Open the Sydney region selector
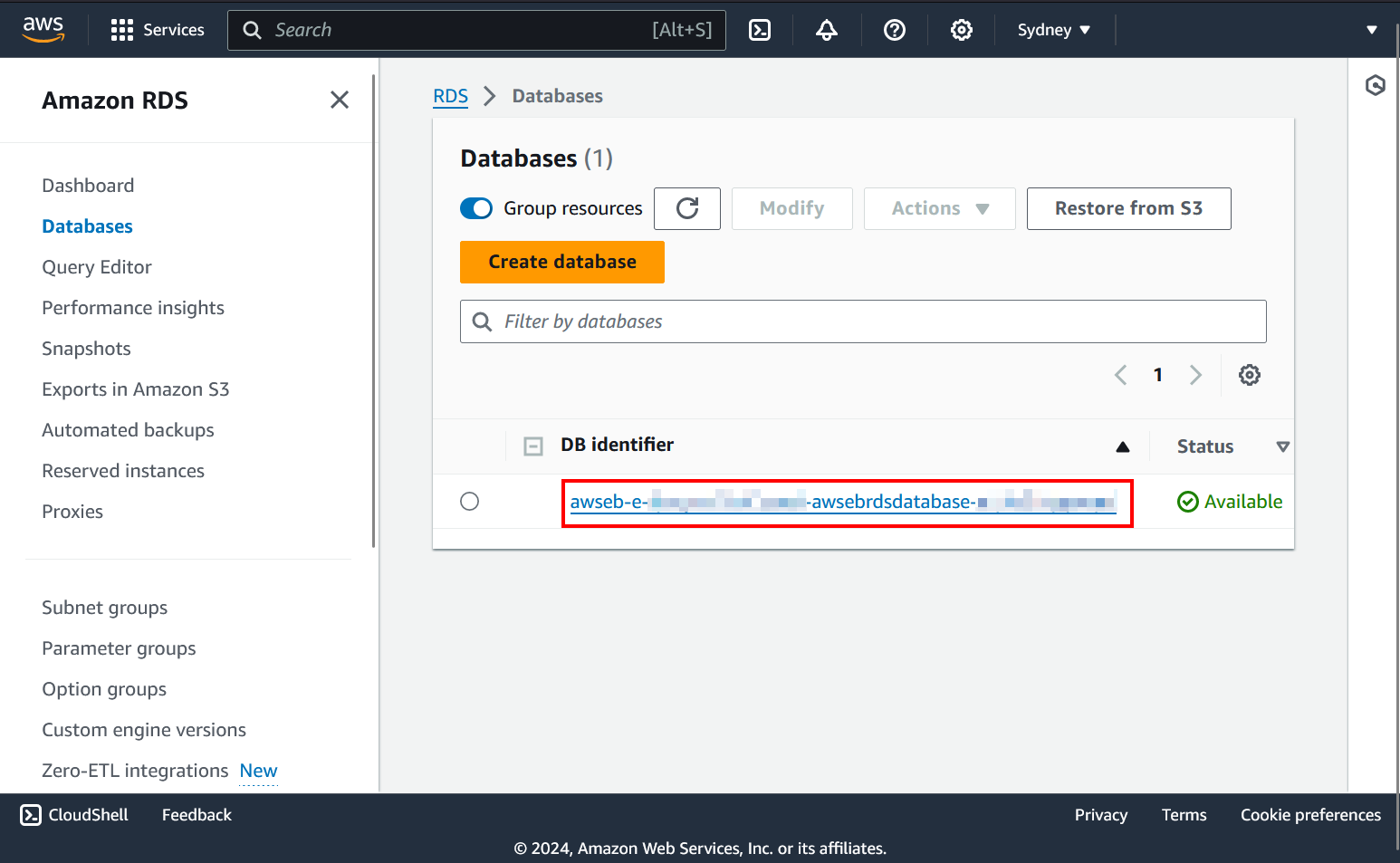1400x863 pixels. (1052, 29)
